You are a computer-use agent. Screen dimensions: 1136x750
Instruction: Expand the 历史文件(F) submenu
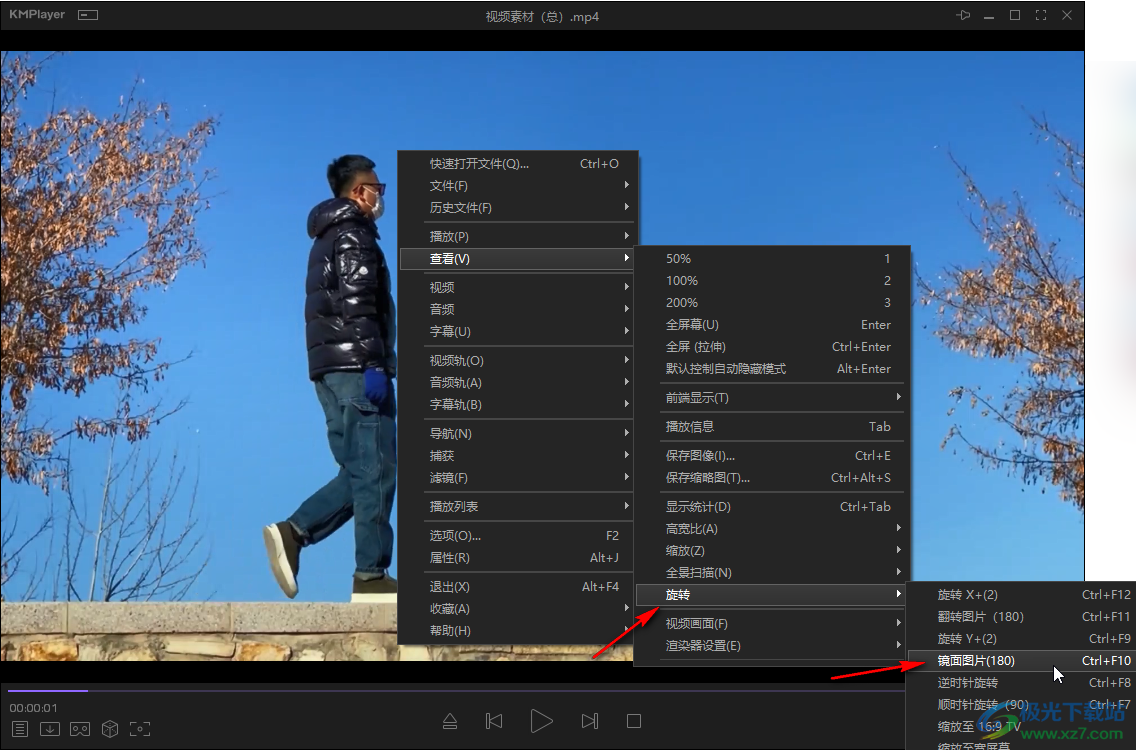[x=517, y=208]
